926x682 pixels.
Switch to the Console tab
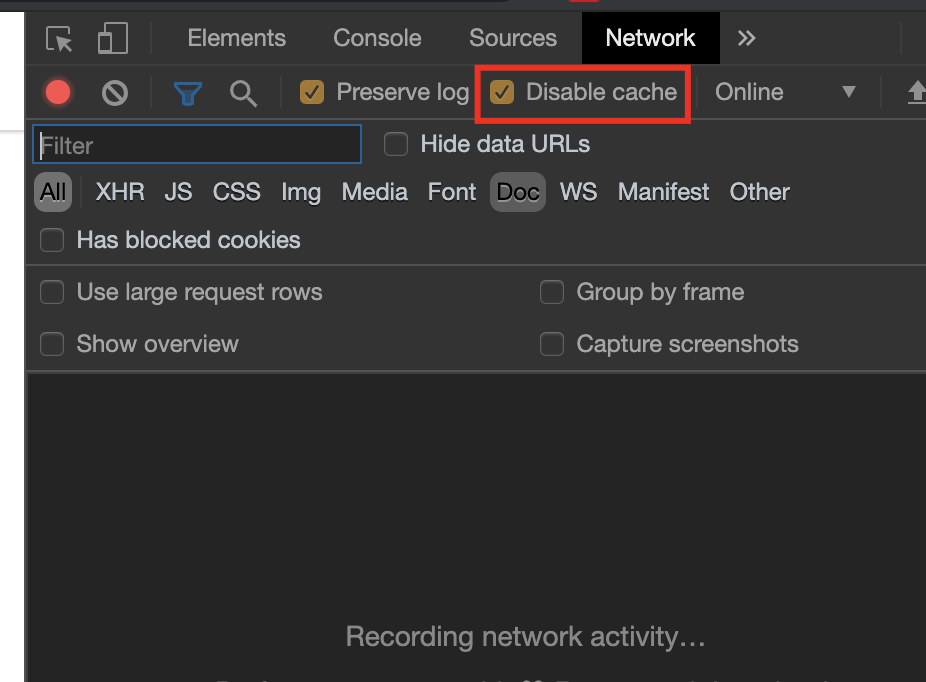click(x=376, y=38)
